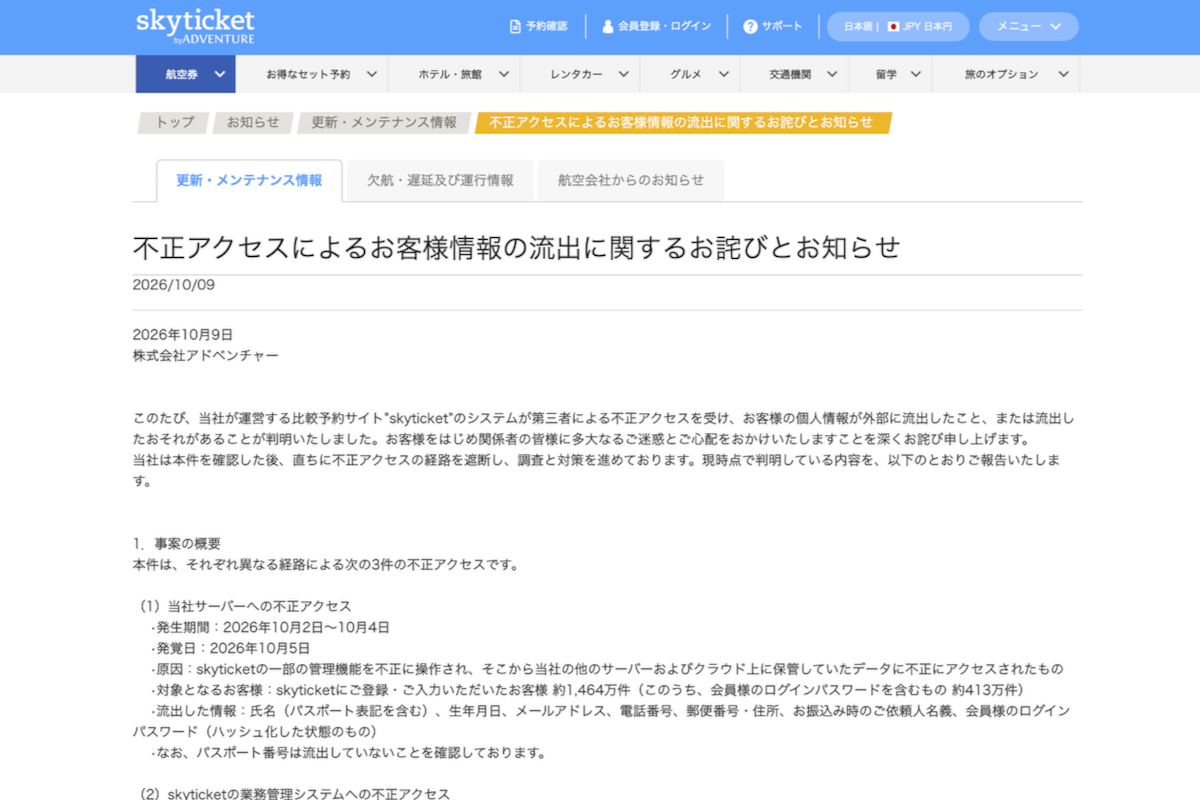The width and height of the screenshot is (1200, 800).
Task: Select 更新・メンテナンス情報 tab
Action: coord(249,181)
